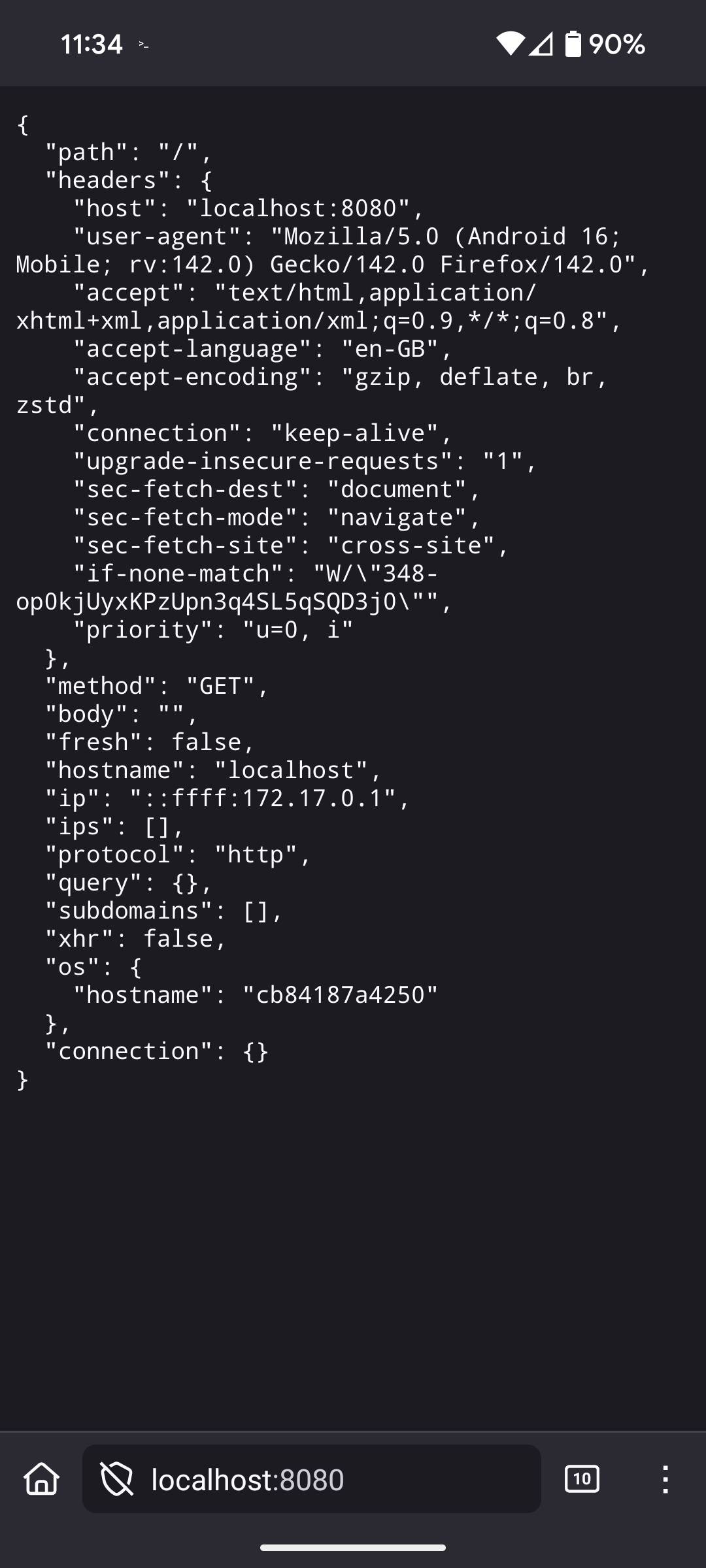Screen dimensions: 706x1568
Task: Tap the 90% battery percentage text
Action: pos(616,44)
